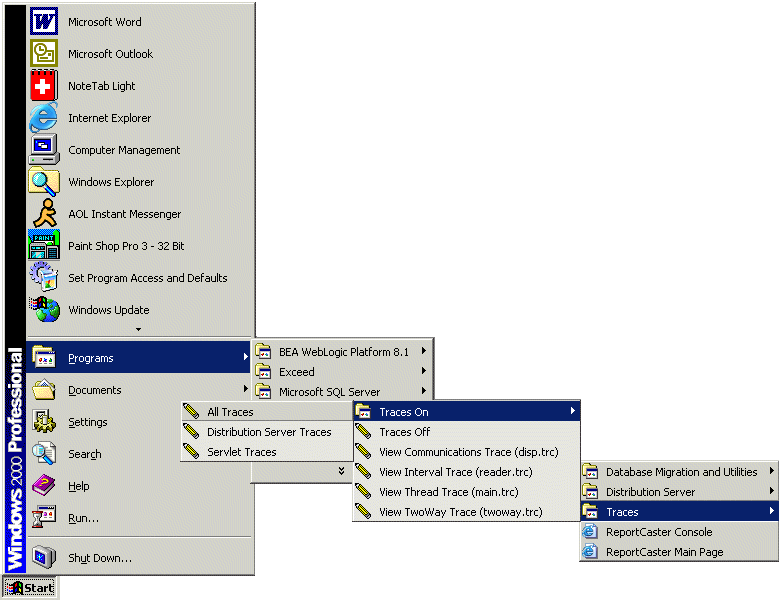780x600 pixels.
Task: Click ReportCaster Main Page browser icon
Action: click(590, 551)
